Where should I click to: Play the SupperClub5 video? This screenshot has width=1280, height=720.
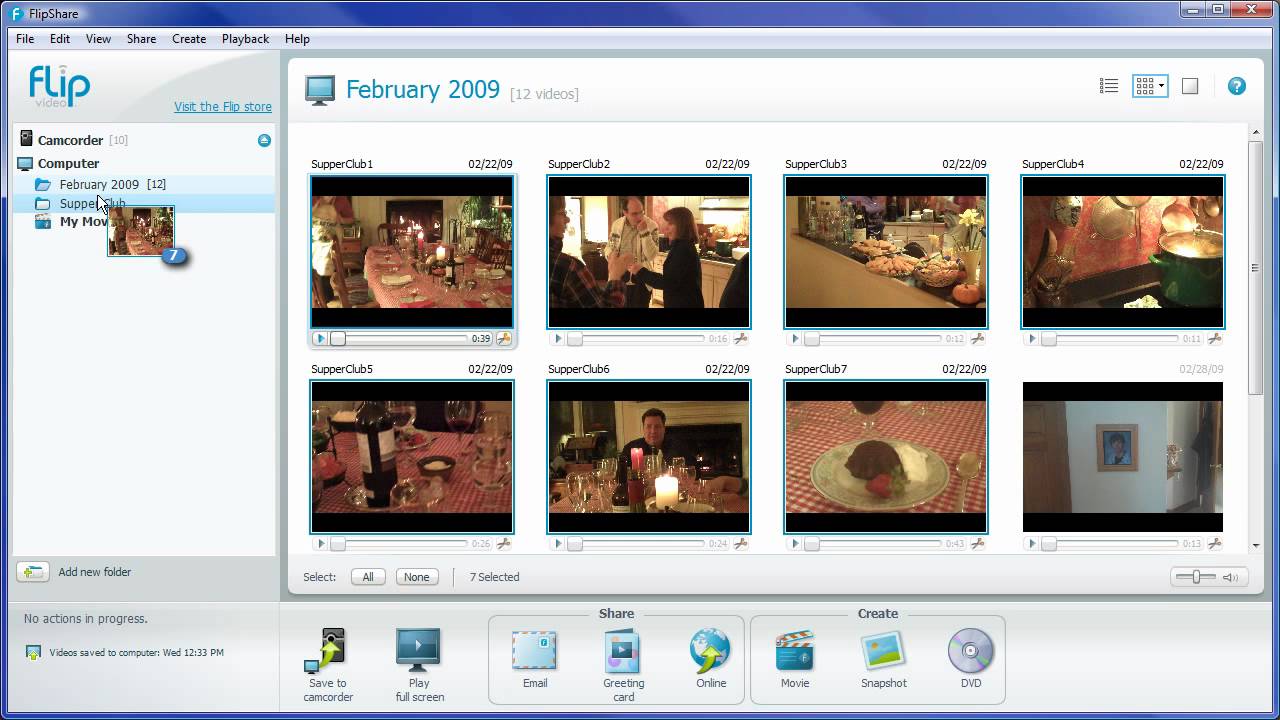coord(320,544)
